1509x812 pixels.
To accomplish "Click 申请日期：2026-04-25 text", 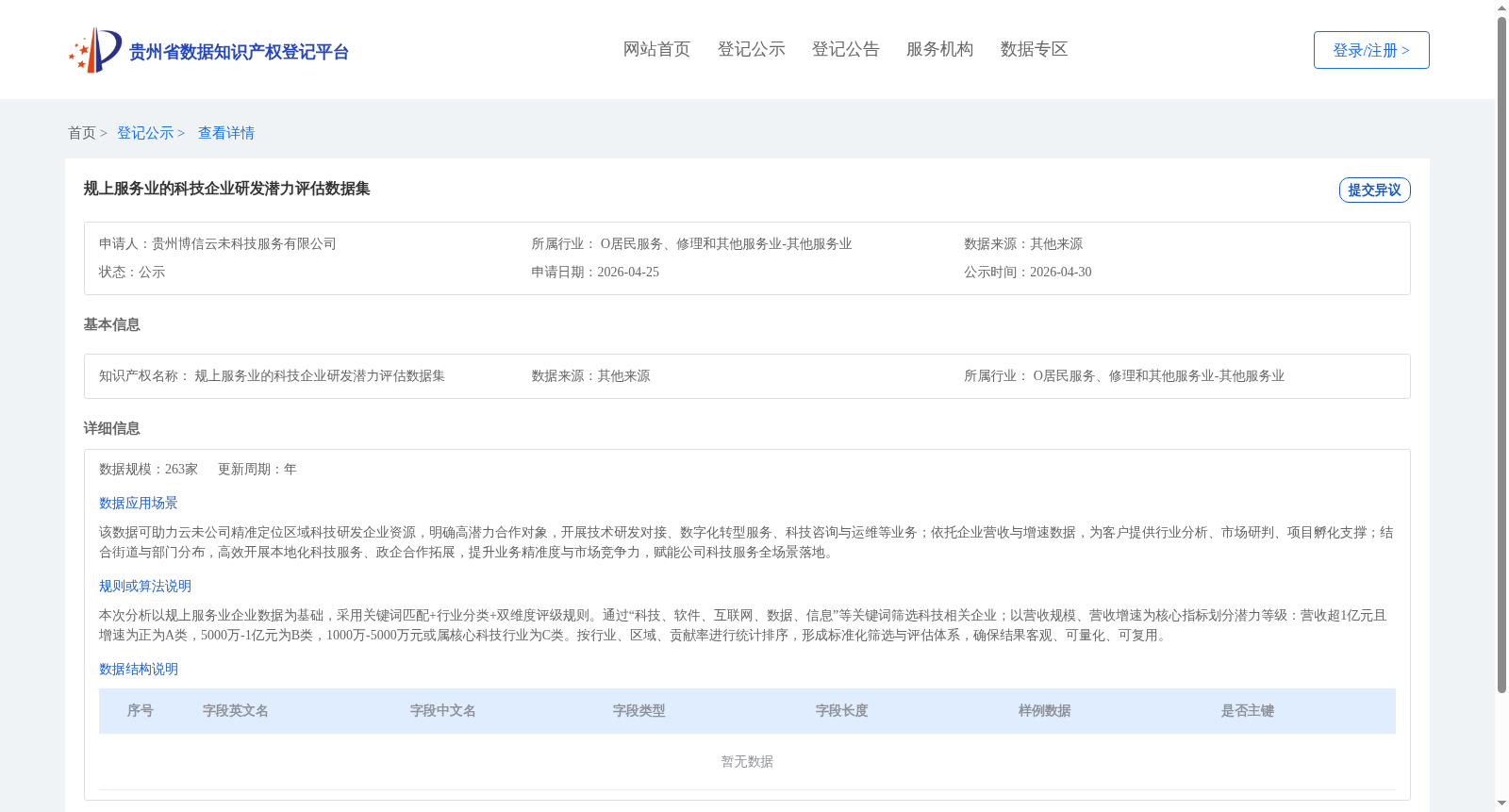I will pyautogui.click(x=595, y=272).
